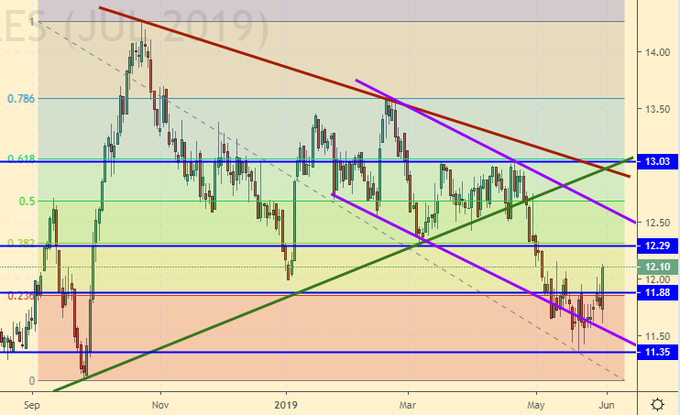The width and height of the screenshot is (680, 415).
Task: Select the 0.618 Fibonacci level label
Action: point(21,159)
